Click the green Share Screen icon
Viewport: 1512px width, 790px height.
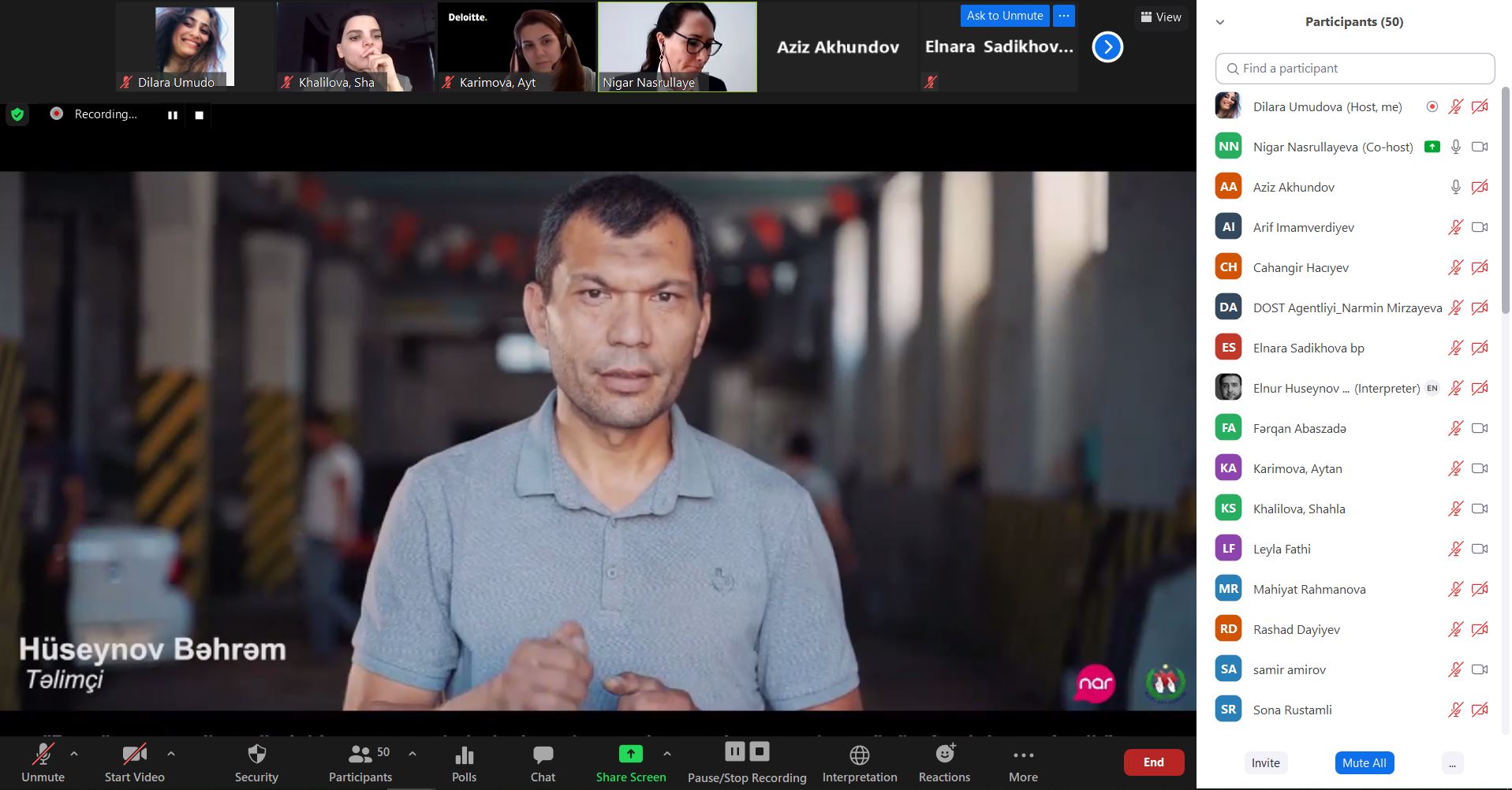click(630, 755)
